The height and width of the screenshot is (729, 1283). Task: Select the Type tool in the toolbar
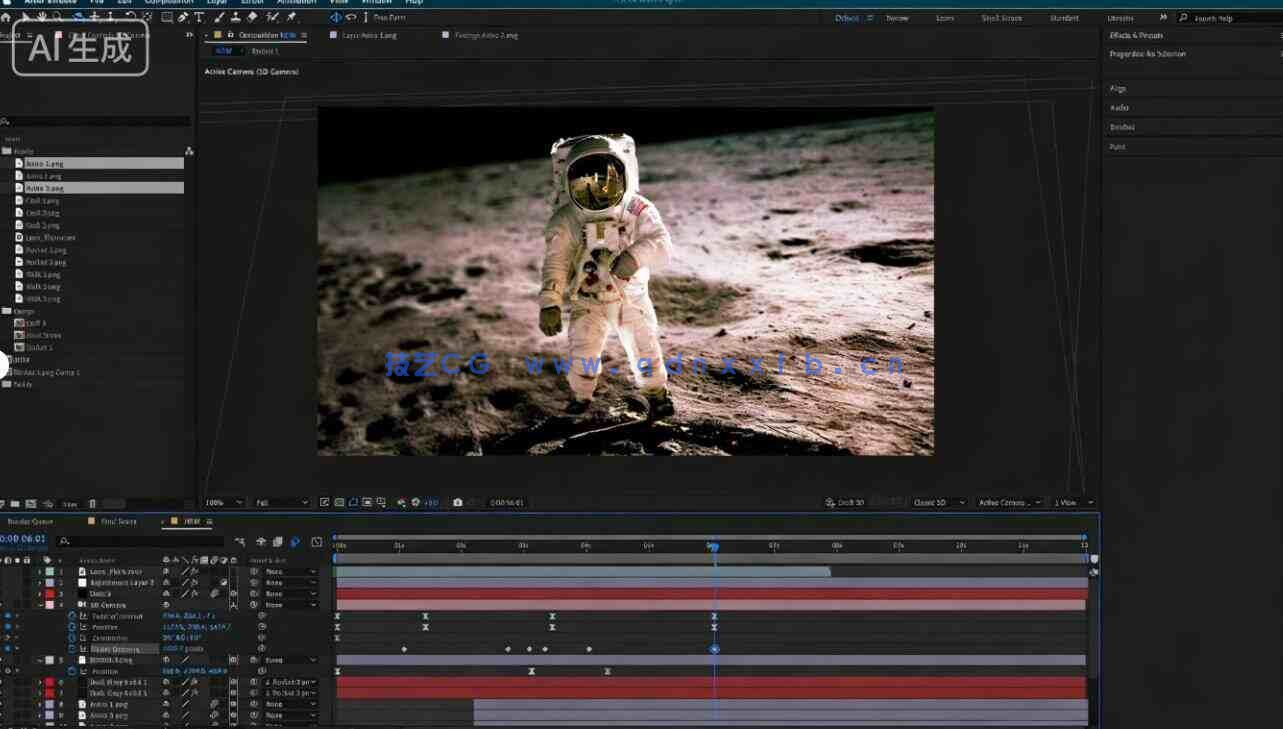point(199,17)
